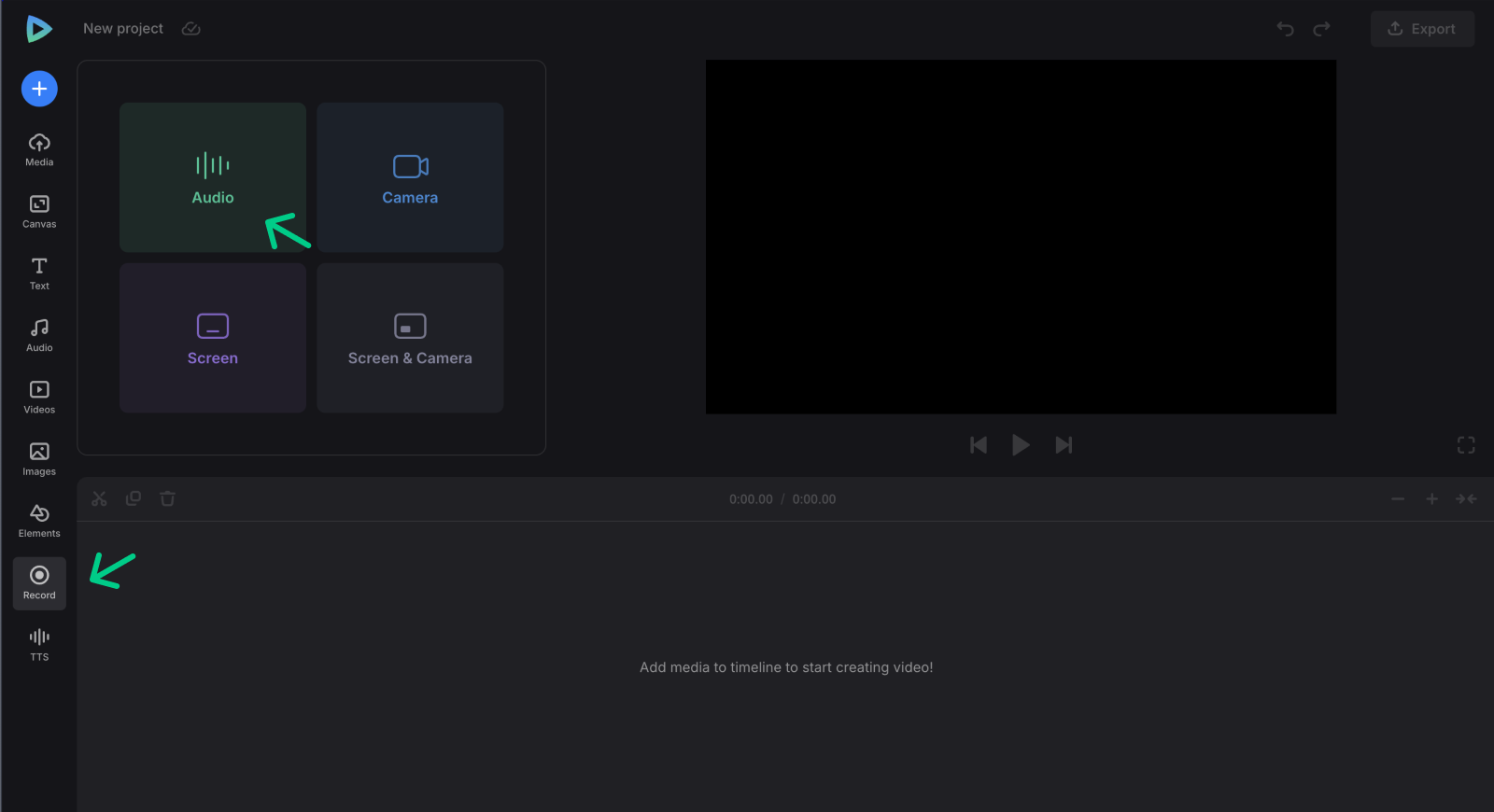This screenshot has height=812, width=1494.
Task: Choose Screen & Camera recording option
Action: click(x=410, y=338)
